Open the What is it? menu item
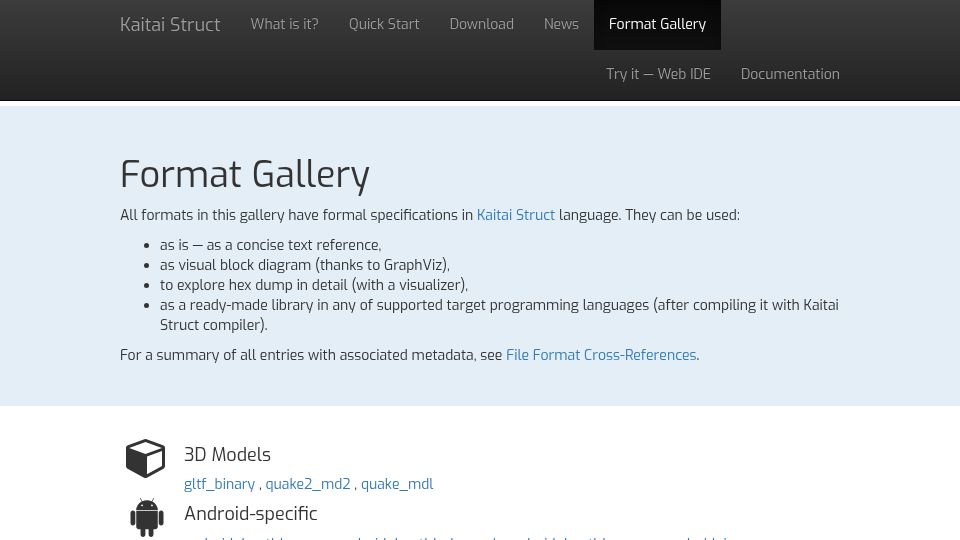Screen dimensions: 960x540 284,24
